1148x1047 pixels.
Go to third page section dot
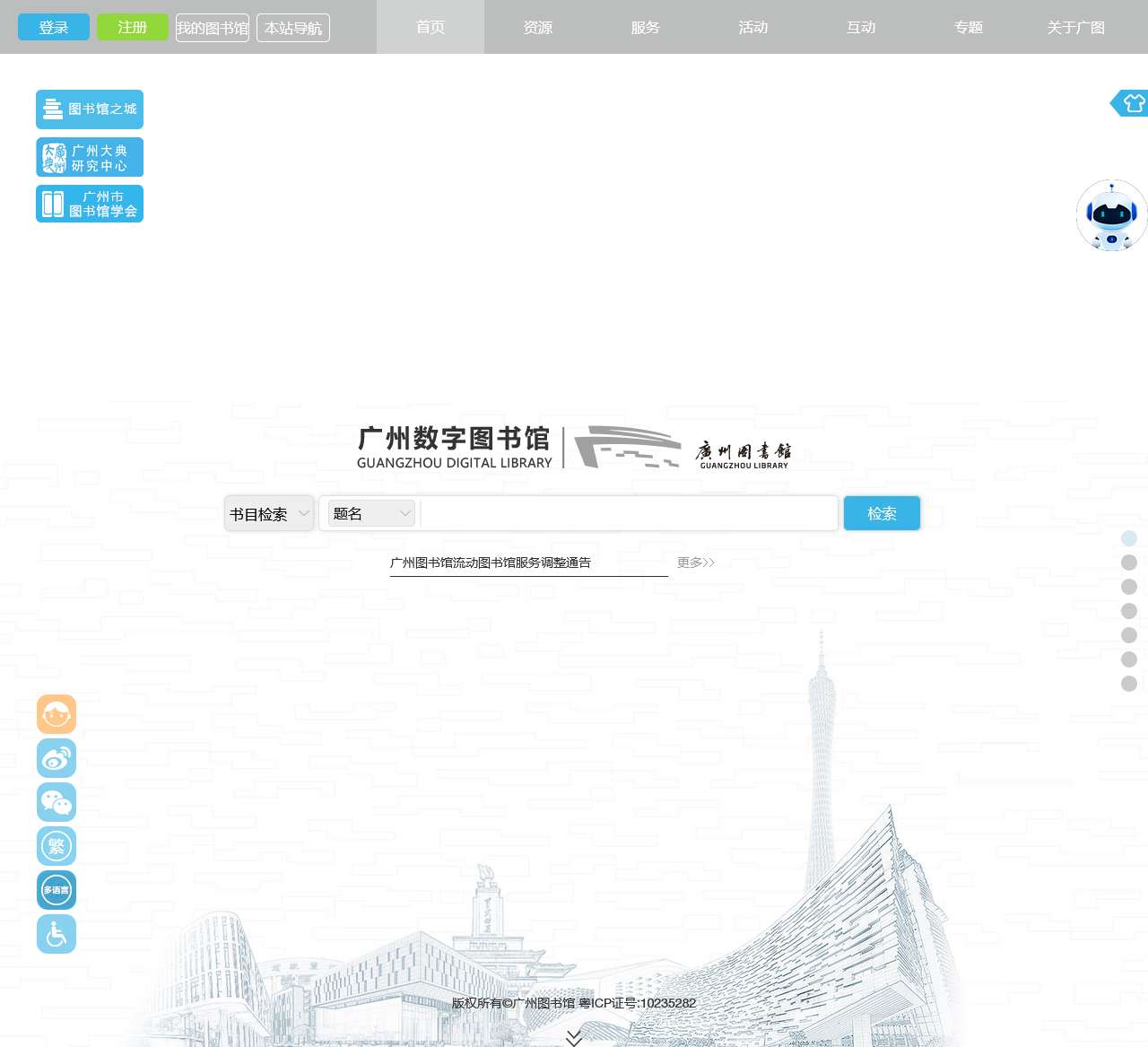[x=1129, y=587]
